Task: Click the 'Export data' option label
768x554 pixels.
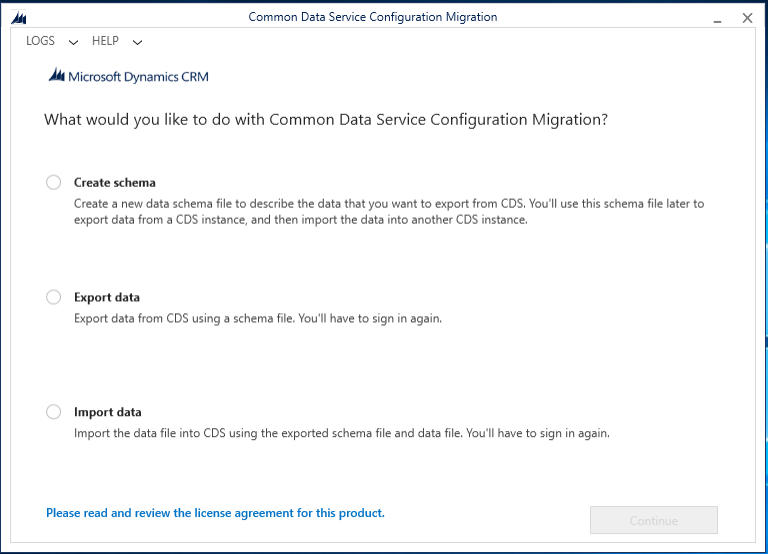Action: coord(106,297)
